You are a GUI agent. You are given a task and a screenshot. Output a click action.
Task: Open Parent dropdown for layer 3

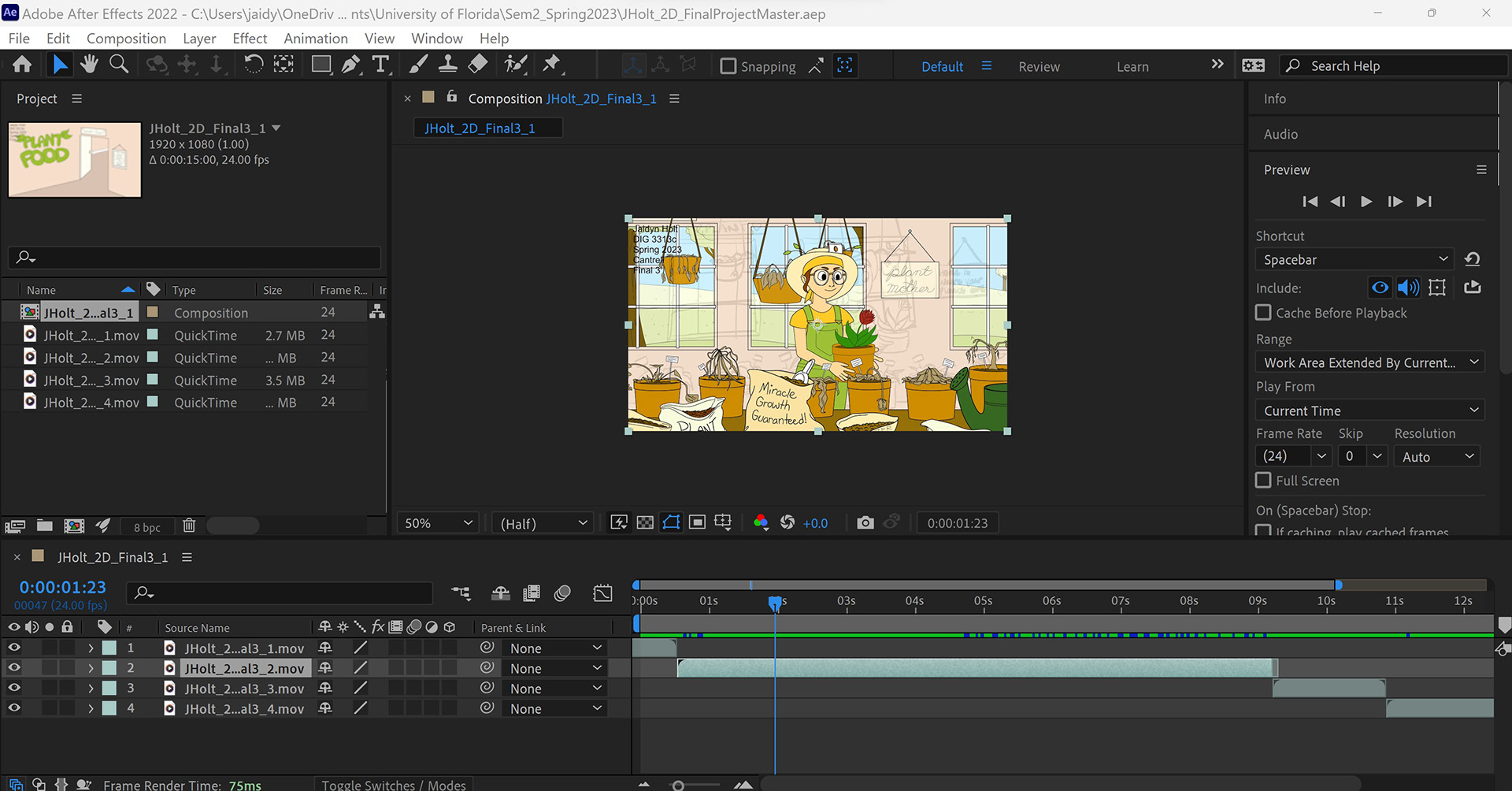[x=556, y=689]
